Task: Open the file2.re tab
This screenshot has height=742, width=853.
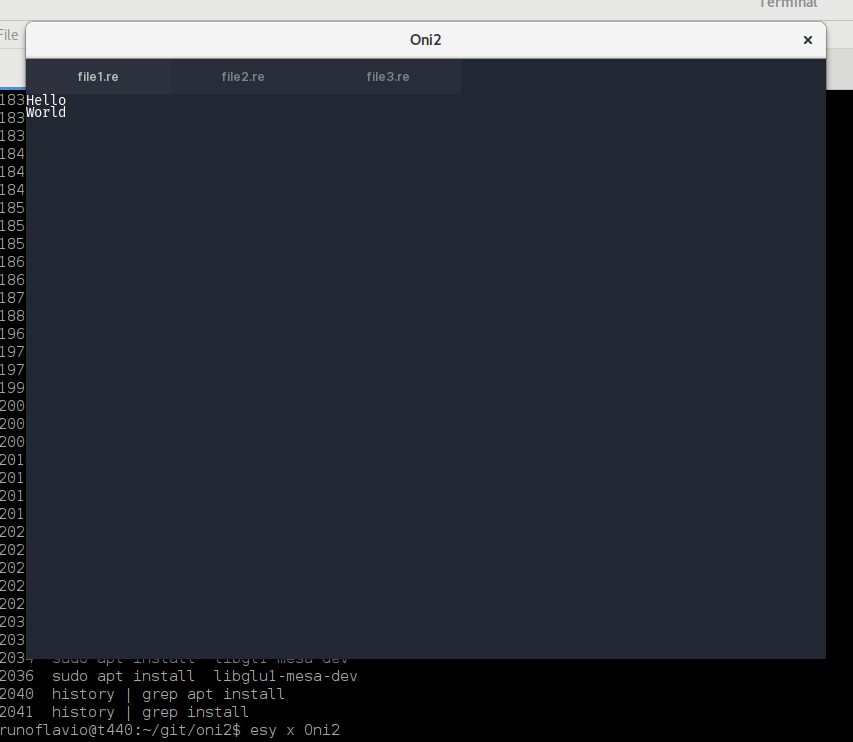Action: click(x=243, y=77)
